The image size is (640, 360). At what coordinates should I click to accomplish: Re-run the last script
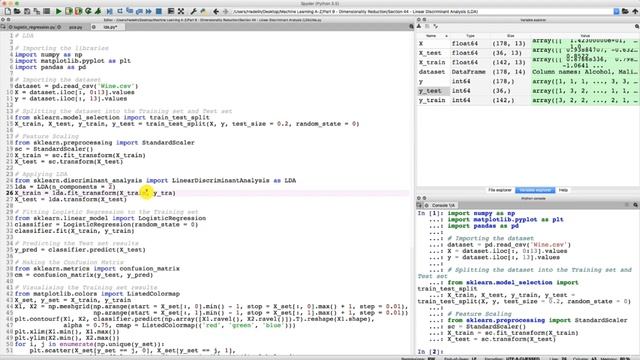88,11
